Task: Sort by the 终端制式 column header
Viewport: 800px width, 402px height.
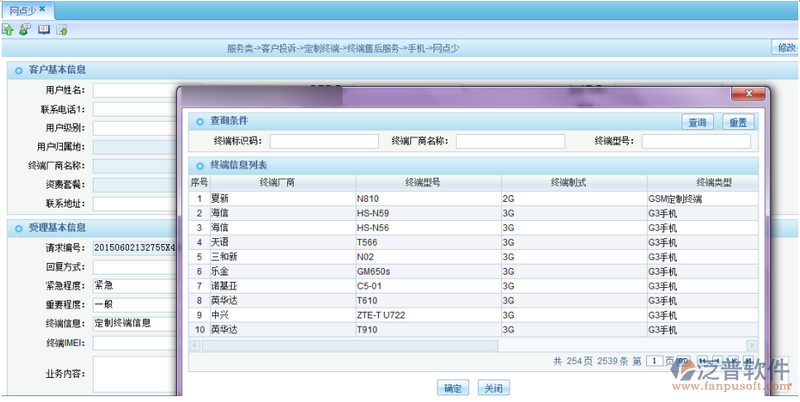Action: click(568, 182)
